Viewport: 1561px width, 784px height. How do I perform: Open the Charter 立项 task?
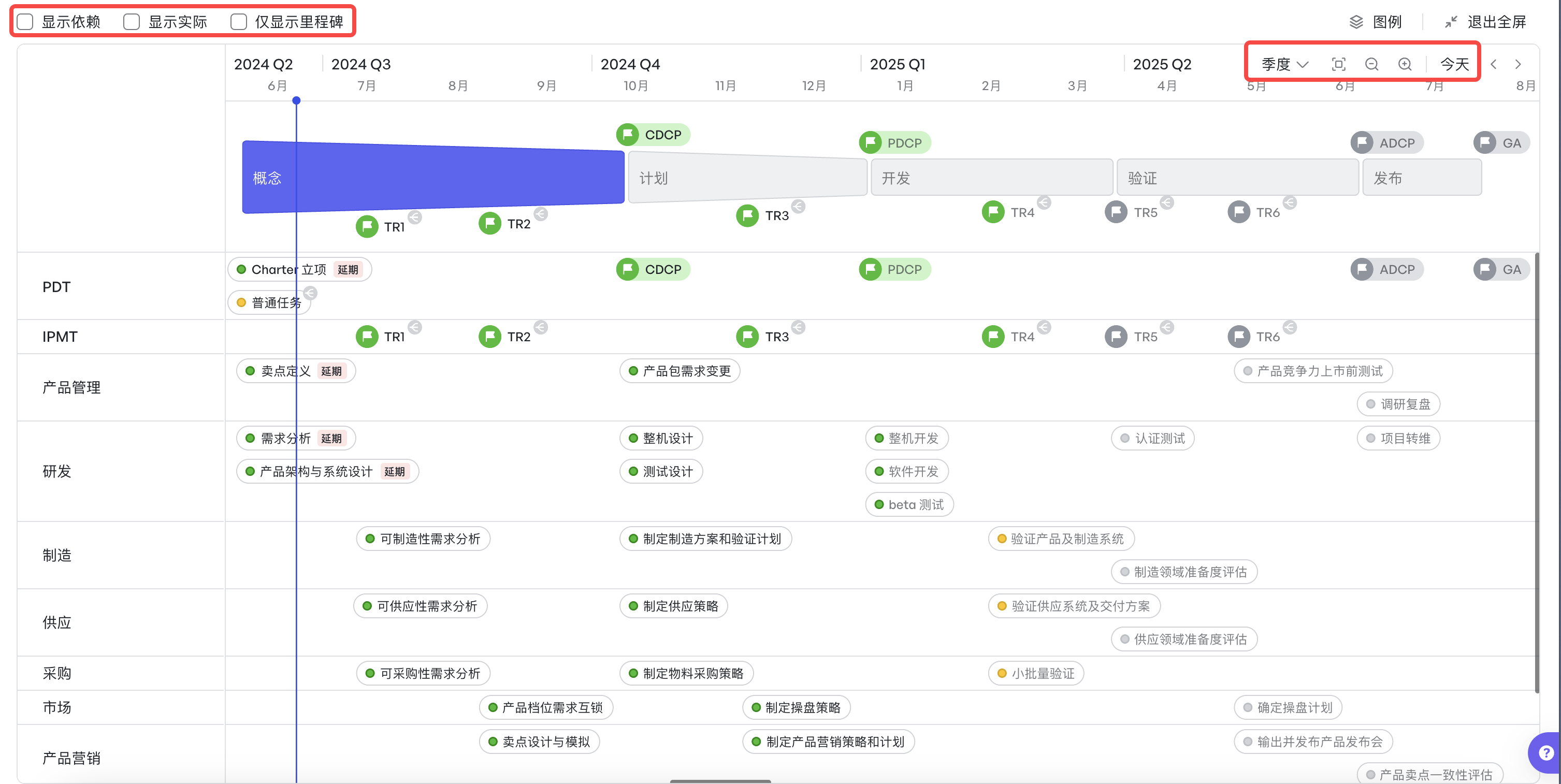click(300, 269)
